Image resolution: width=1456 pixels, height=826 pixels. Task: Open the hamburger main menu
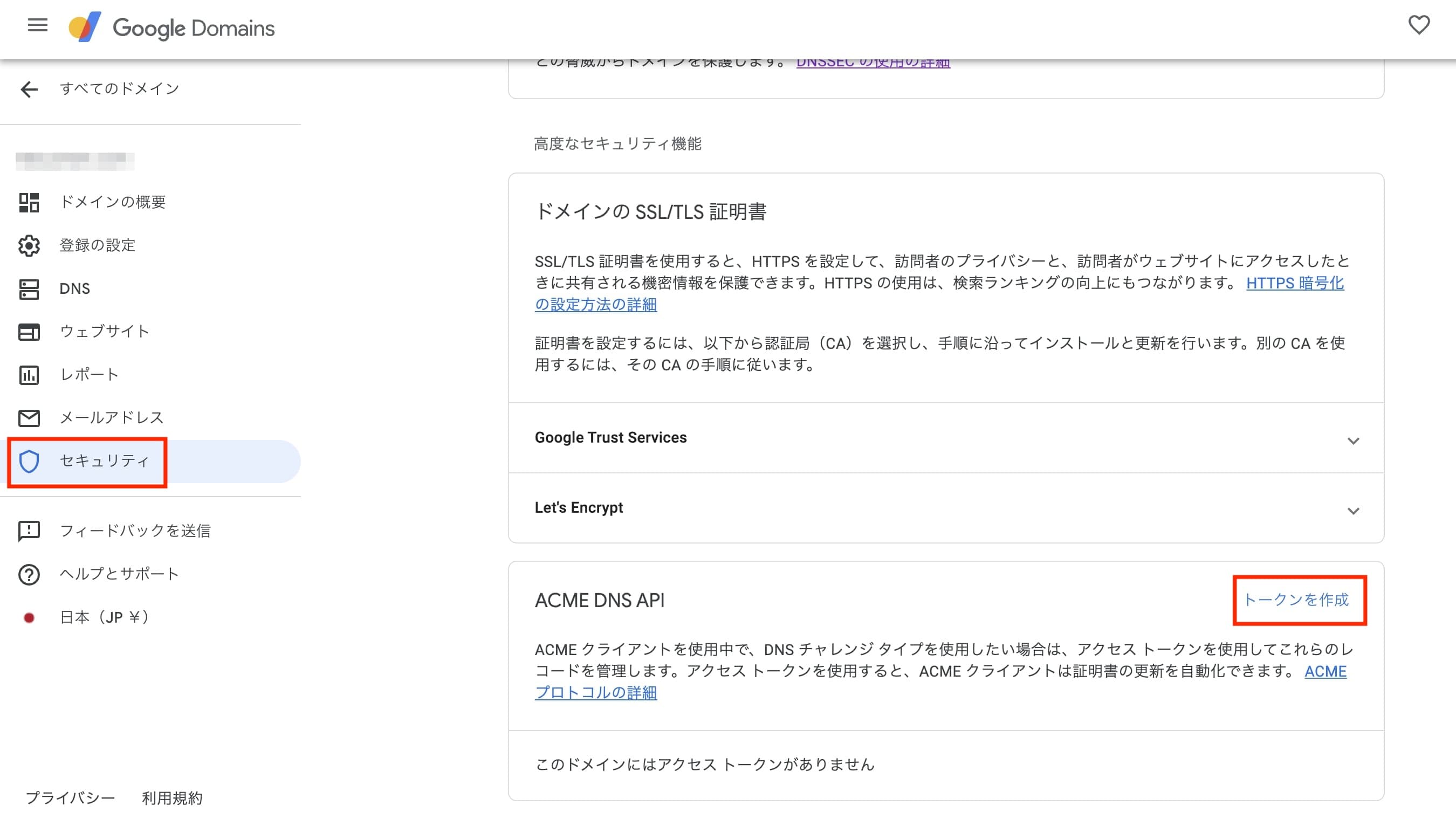pyautogui.click(x=37, y=25)
